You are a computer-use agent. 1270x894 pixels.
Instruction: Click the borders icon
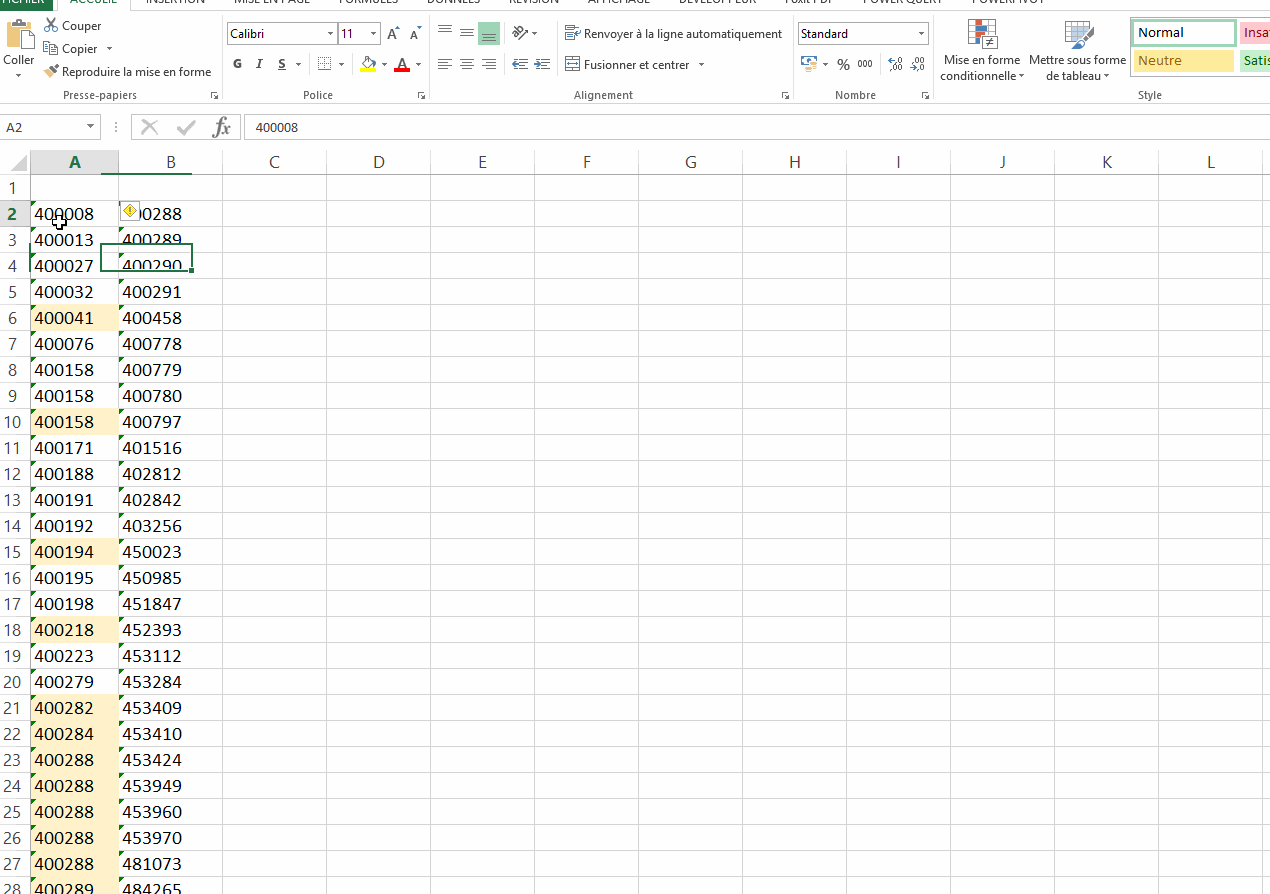point(324,64)
